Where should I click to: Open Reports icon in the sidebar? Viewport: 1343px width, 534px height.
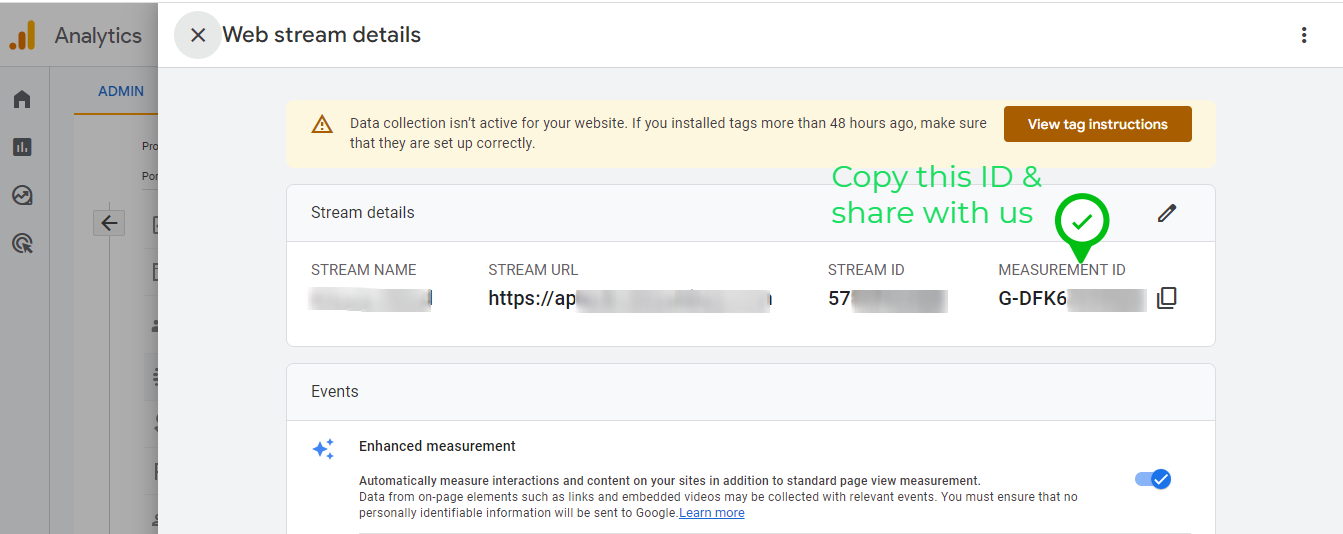click(x=22, y=147)
